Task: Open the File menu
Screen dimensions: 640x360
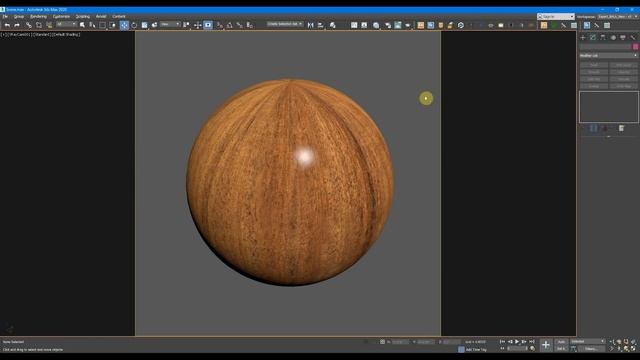Action: click(5, 17)
